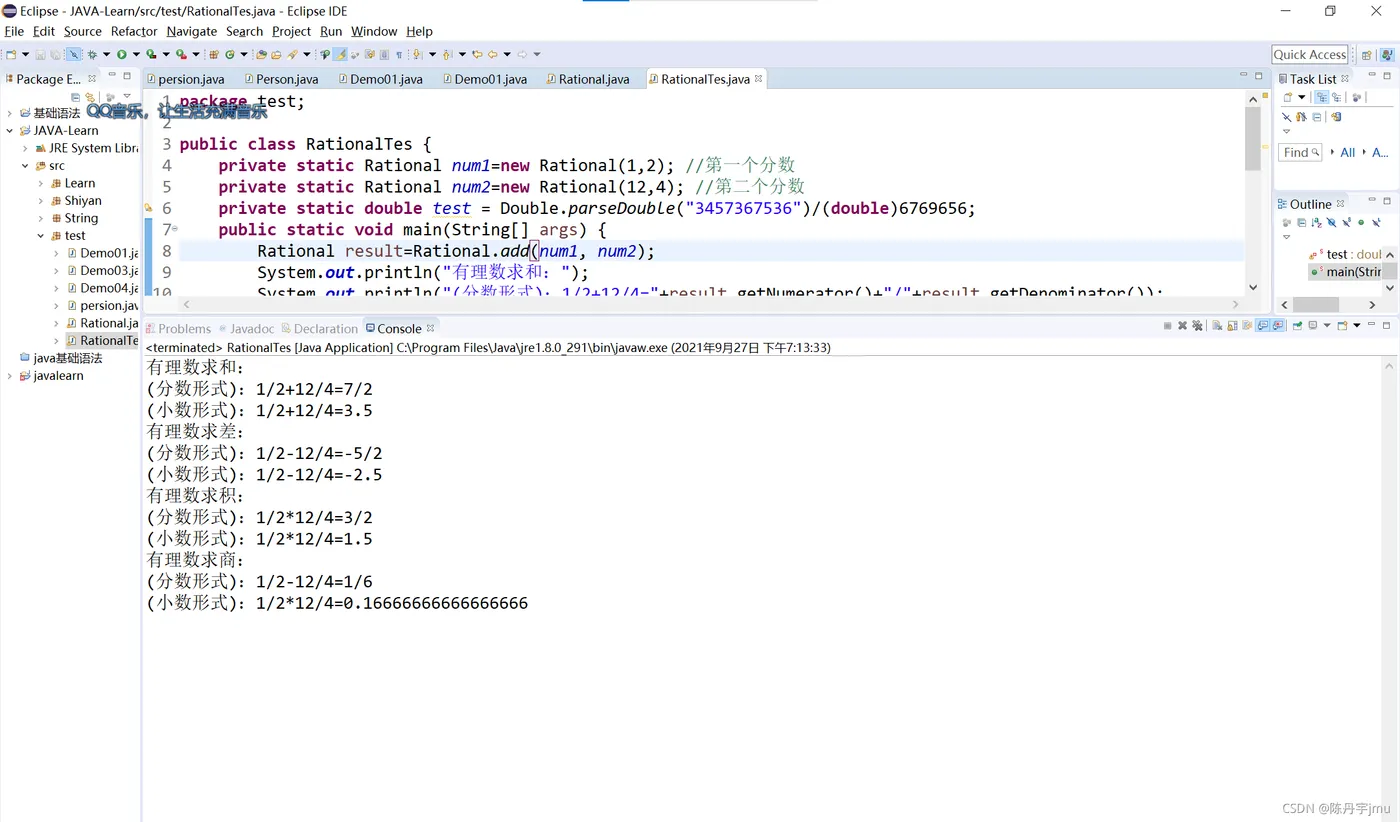
Task: Click the All link in Task List
Action: click(x=1348, y=152)
